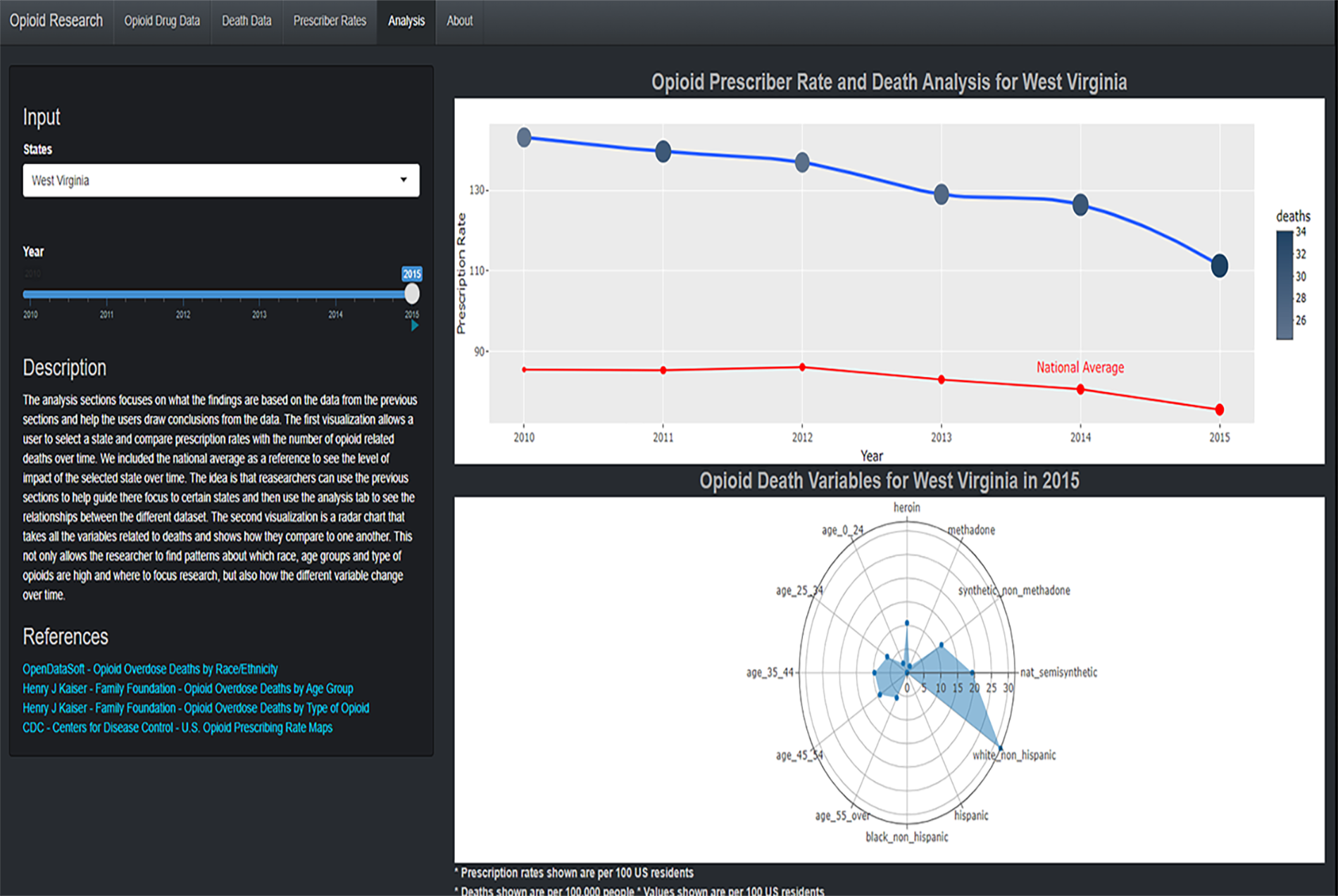Open the Death Data tab
Screen dimensions: 1338x896
[x=246, y=21]
